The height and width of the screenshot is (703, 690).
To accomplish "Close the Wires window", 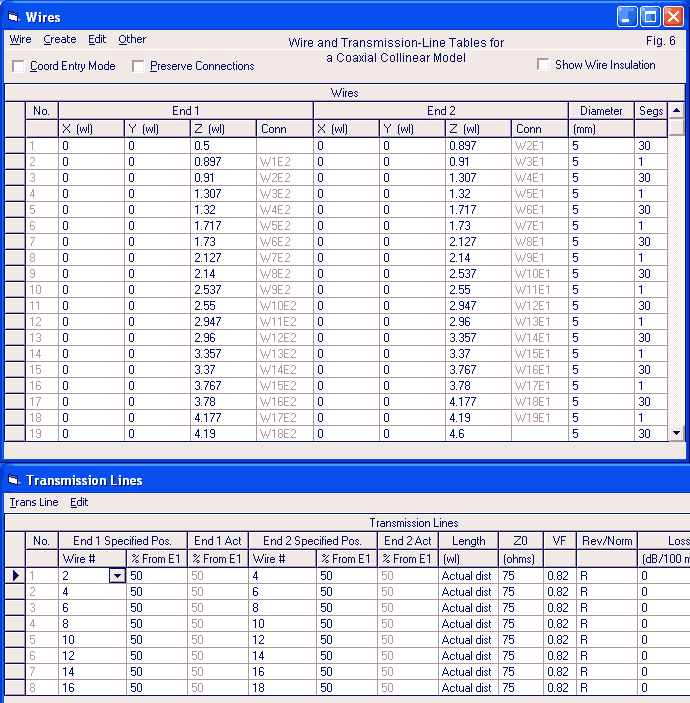I will pyautogui.click(x=673, y=17).
